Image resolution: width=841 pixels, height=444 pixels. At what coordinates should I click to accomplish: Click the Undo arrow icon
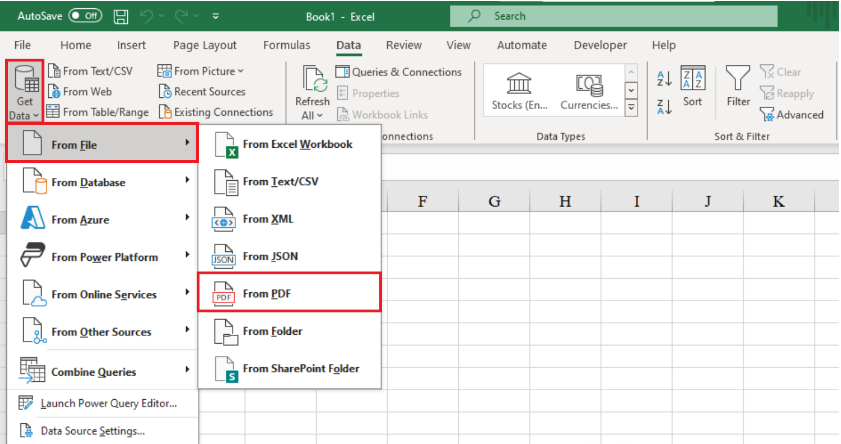[146, 17]
